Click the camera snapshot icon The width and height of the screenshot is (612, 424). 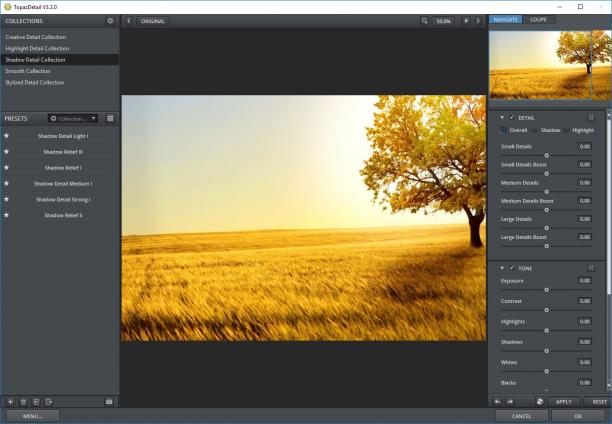click(x=109, y=402)
